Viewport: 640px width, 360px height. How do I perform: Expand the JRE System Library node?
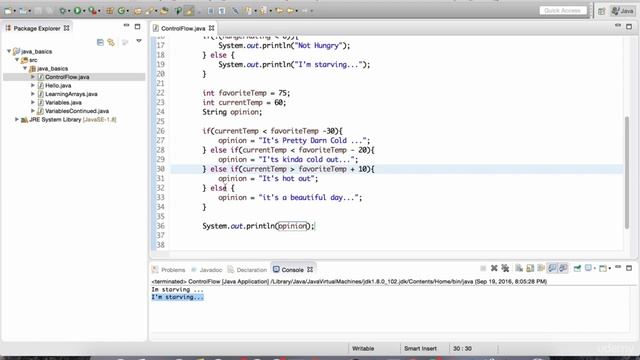point(17,119)
